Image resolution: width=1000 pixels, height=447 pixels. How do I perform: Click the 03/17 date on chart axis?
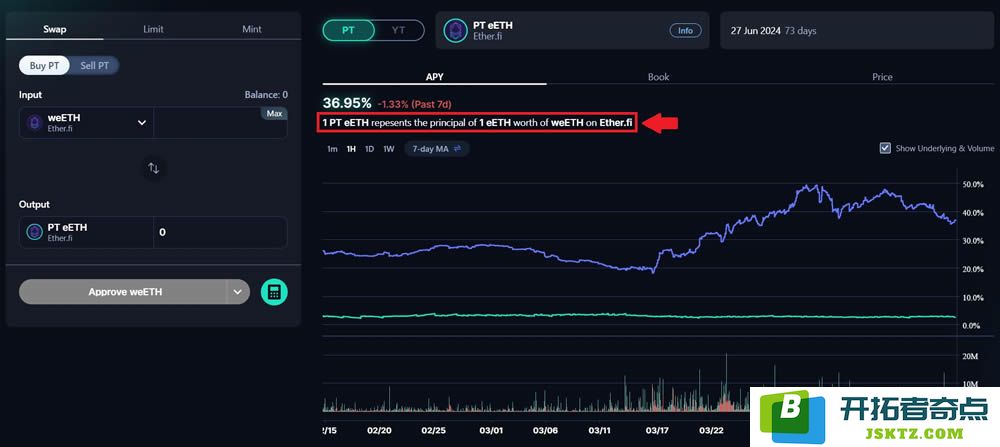[656, 430]
